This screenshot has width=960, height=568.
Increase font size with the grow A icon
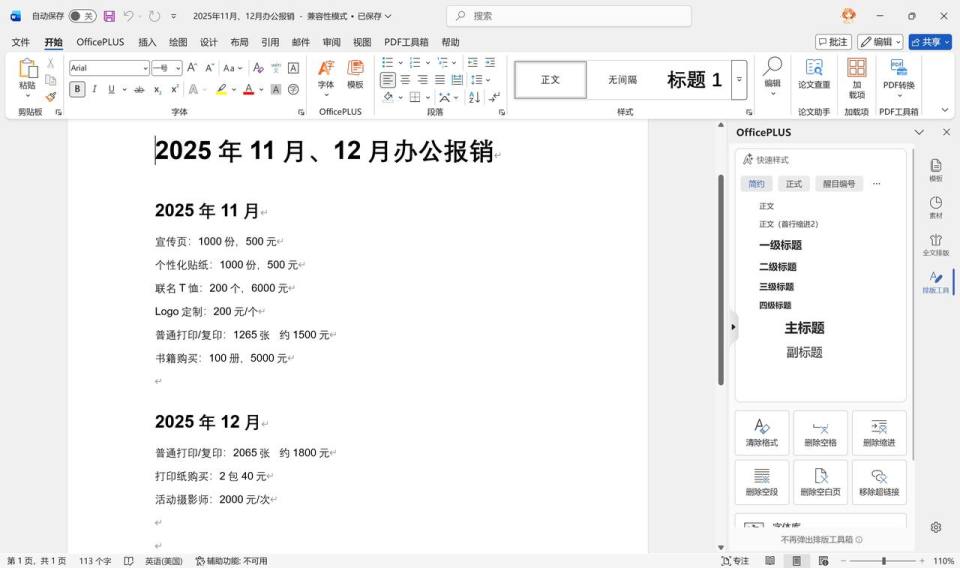(192, 68)
